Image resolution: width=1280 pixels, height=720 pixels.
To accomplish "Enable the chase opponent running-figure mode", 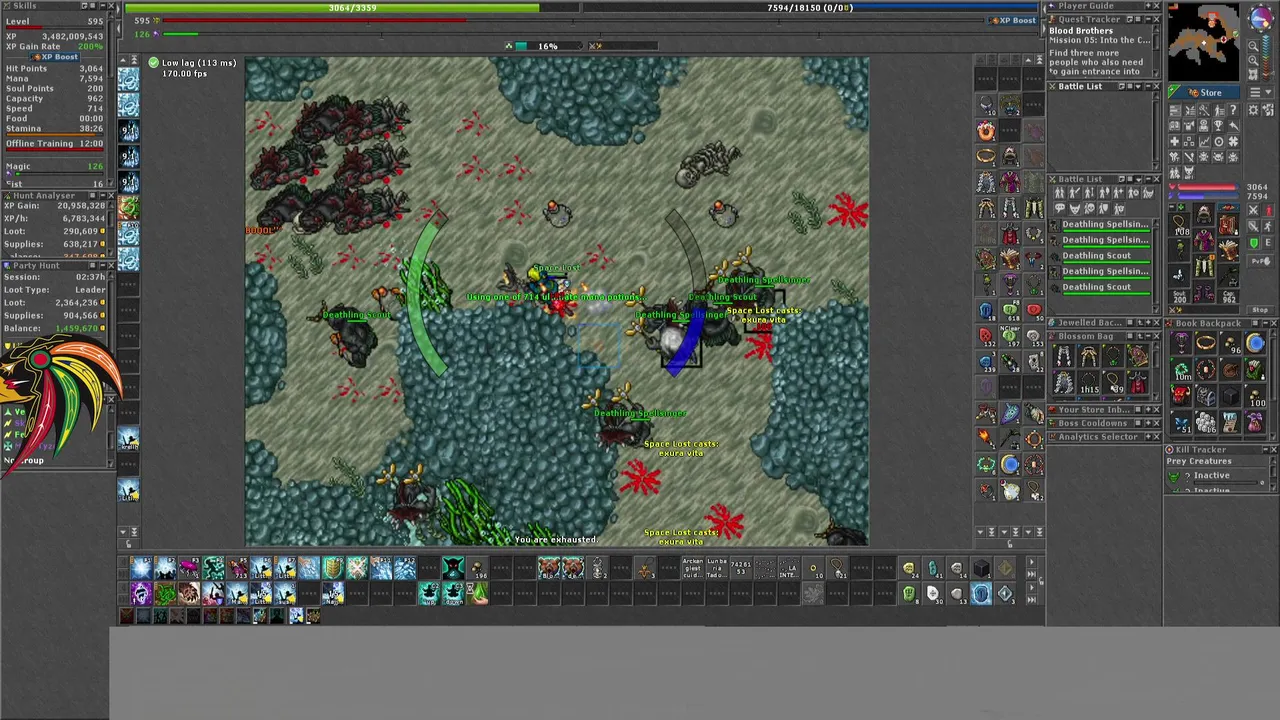I will click(1268, 227).
